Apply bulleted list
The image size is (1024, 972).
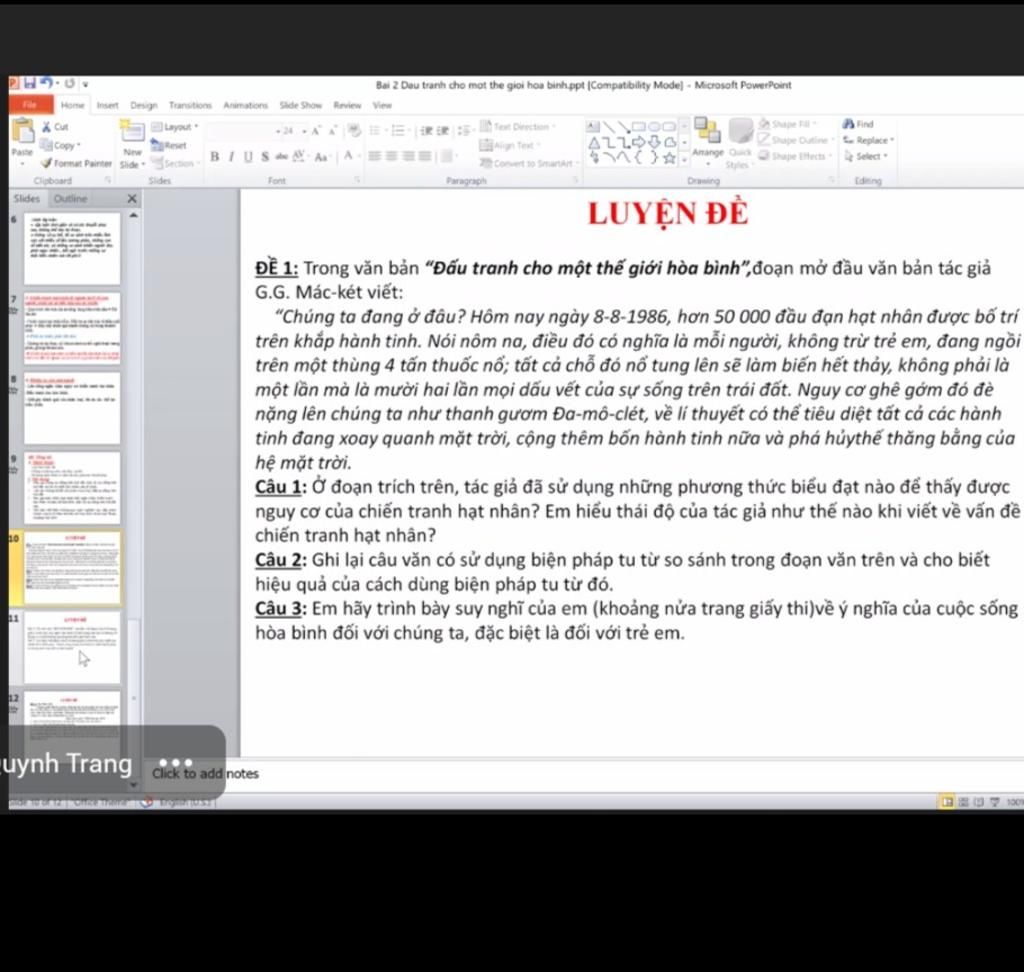click(376, 131)
